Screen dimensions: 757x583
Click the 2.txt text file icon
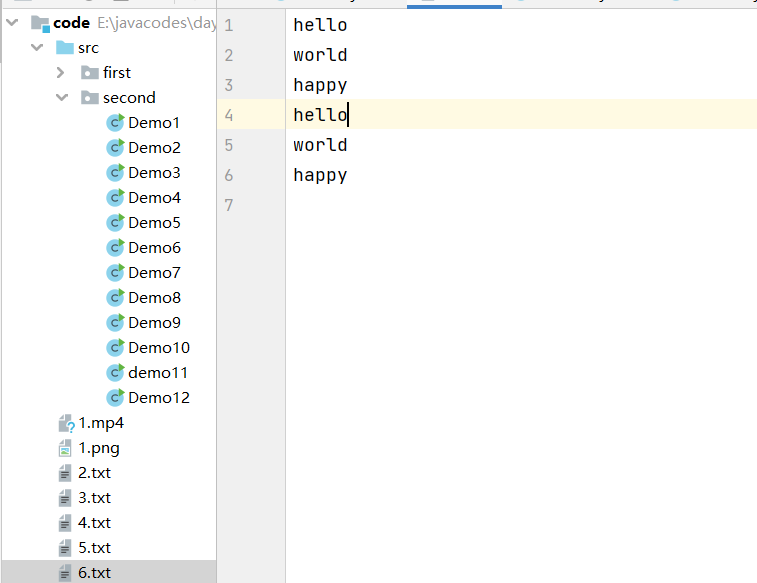(65, 473)
